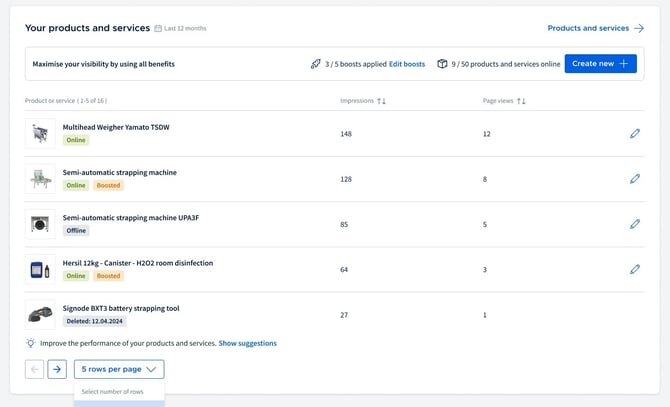Click the rocket boosts icon
670x407 pixels.
(315, 64)
